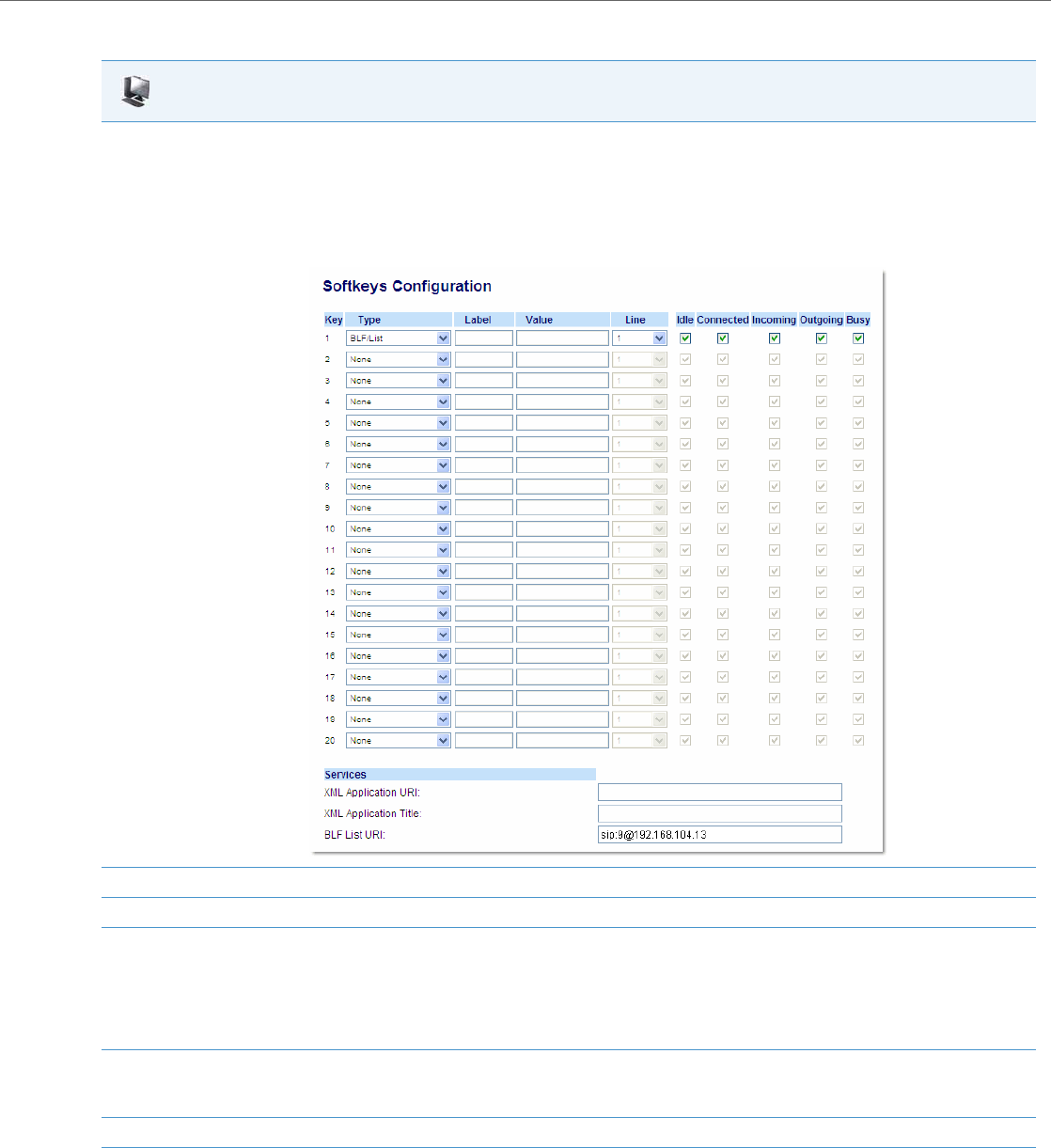Open the Type dropdown for key 8
Viewport: 1051px width, 1148px height.
click(399, 487)
